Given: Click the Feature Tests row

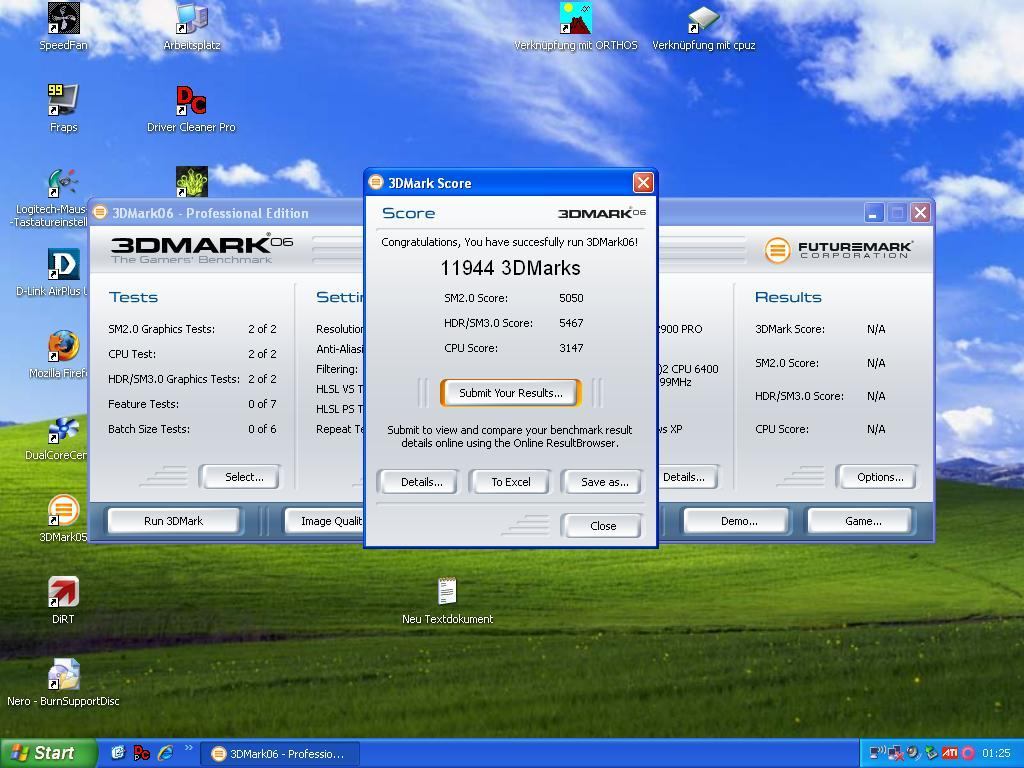Looking at the screenshot, I should tap(192, 404).
